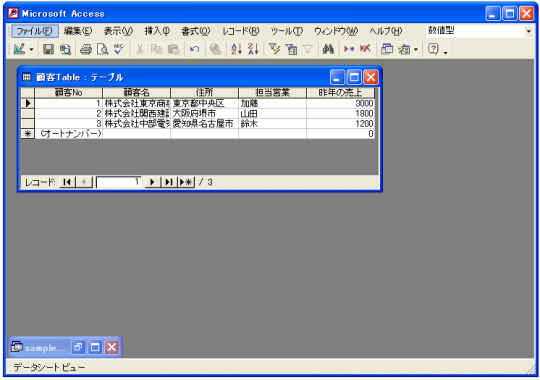Screen dimensions: 540x380
Task: Click the New Object toolbar icon
Action: click(404, 49)
